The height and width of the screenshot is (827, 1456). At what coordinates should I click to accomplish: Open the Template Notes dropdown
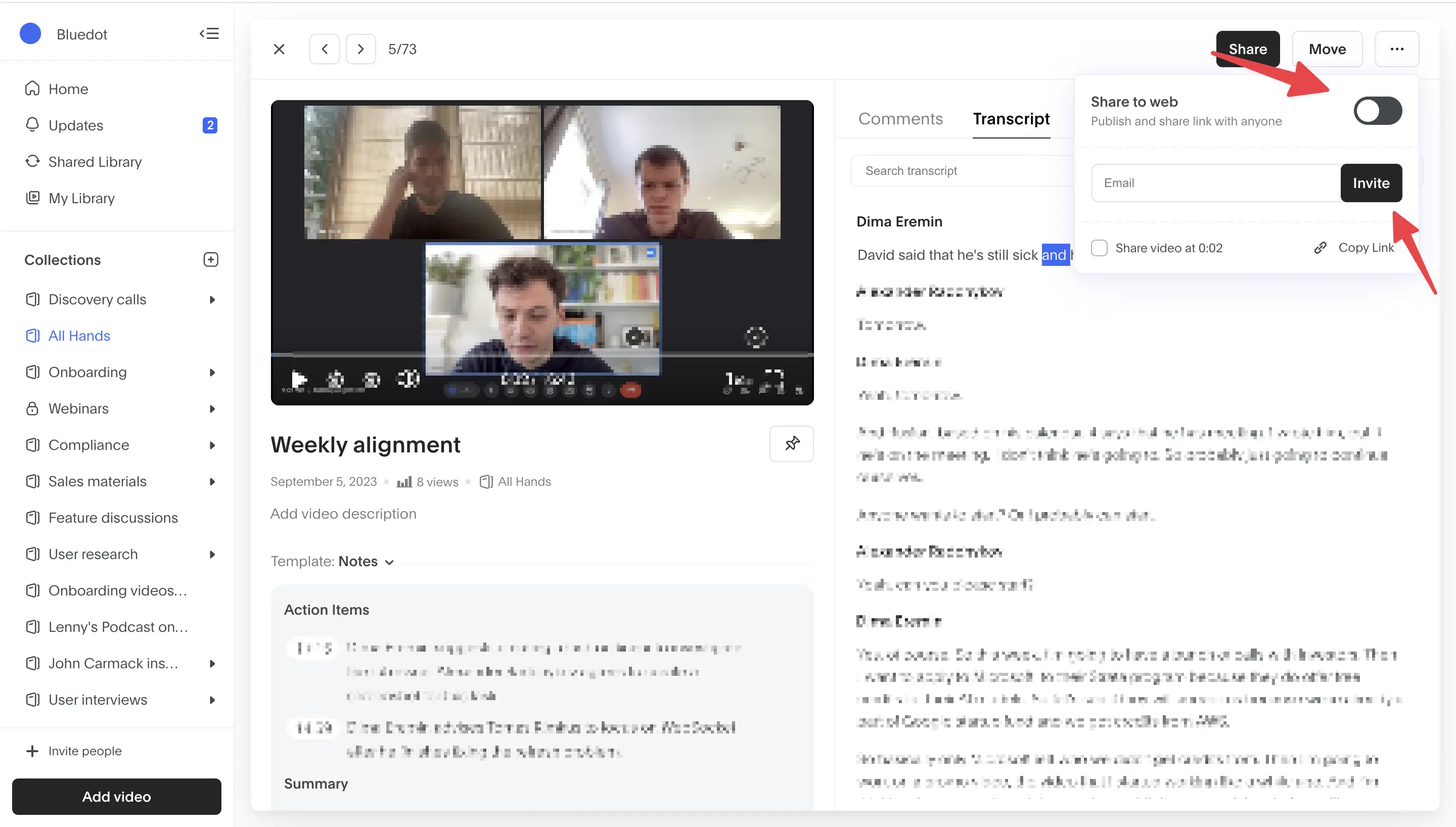tap(365, 561)
